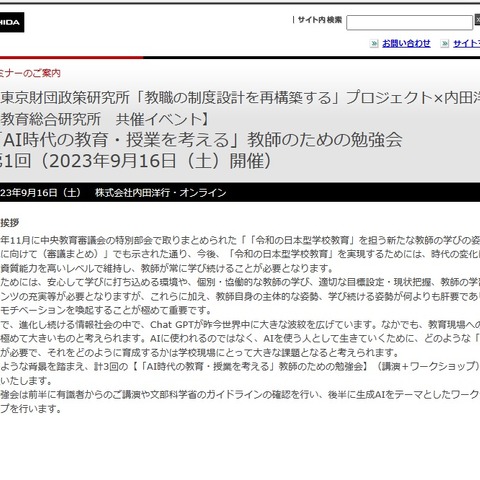Select headline text 教育総合研究所 共催イベント
Screen dimensions: 480x480
pos(105,119)
